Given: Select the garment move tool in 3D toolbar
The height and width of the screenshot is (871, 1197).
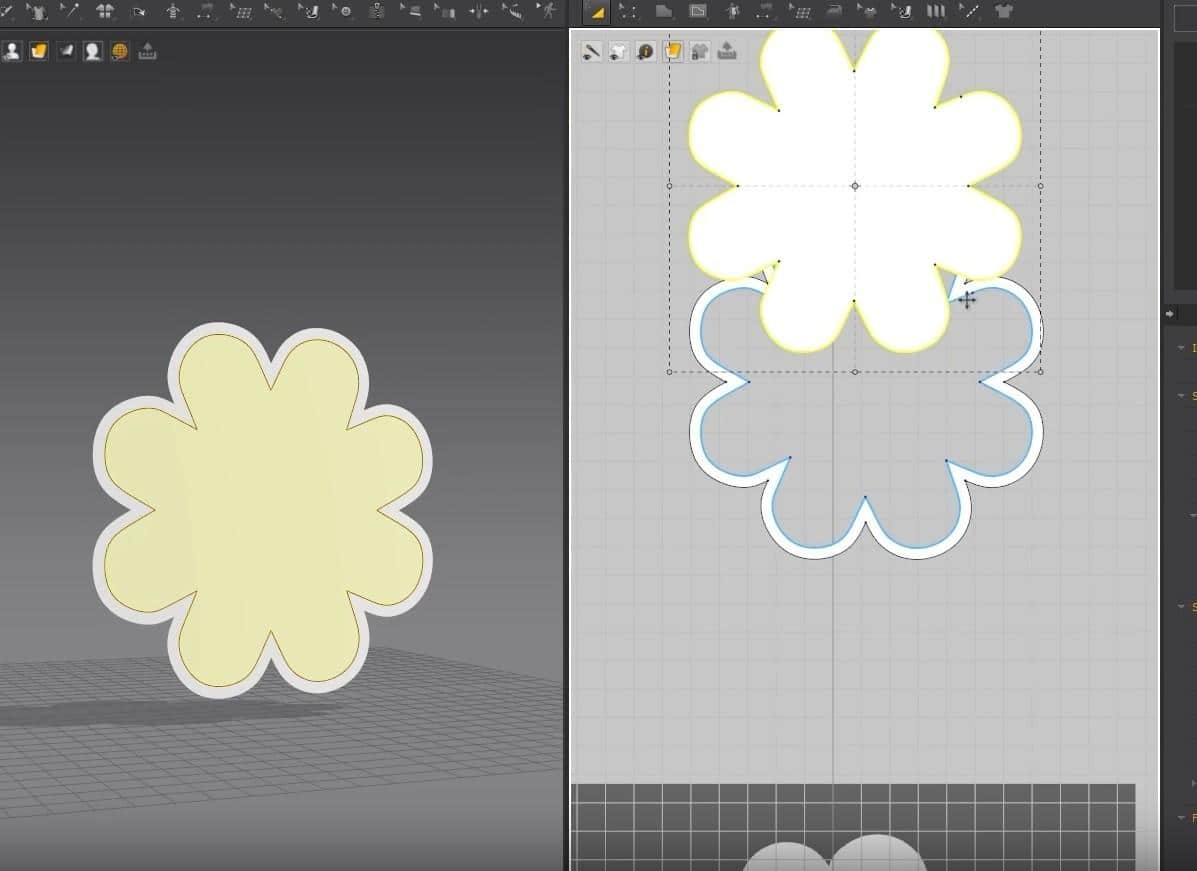Looking at the screenshot, I should (x=36, y=11).
